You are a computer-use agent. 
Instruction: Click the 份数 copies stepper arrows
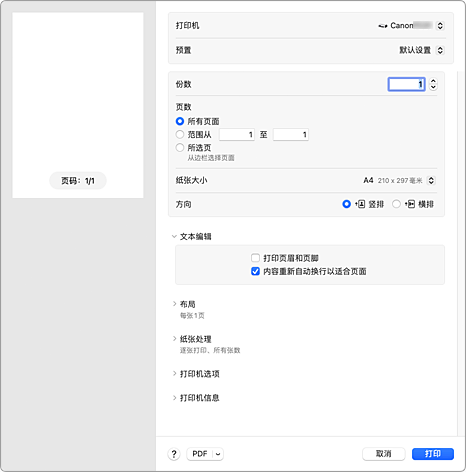coord(433,84)
